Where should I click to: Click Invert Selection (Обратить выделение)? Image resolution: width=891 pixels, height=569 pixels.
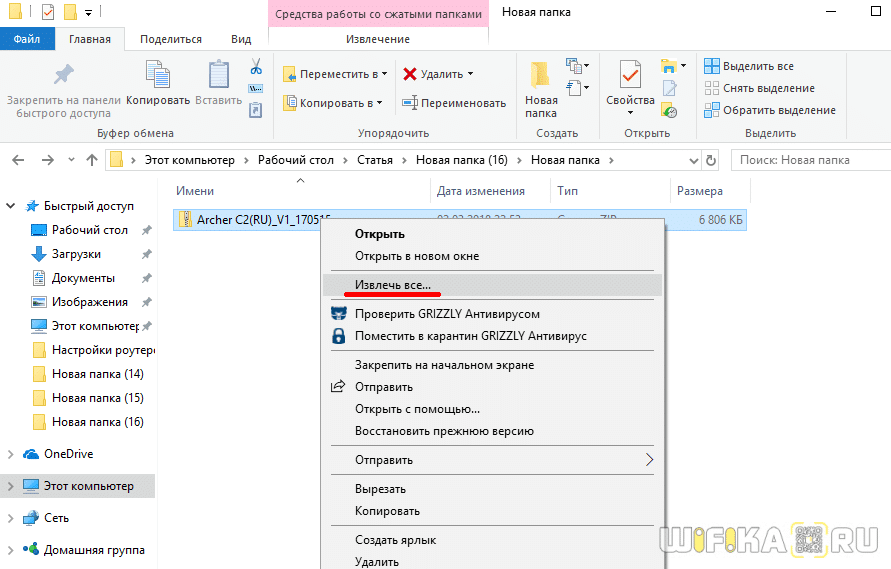pos(712,110)
